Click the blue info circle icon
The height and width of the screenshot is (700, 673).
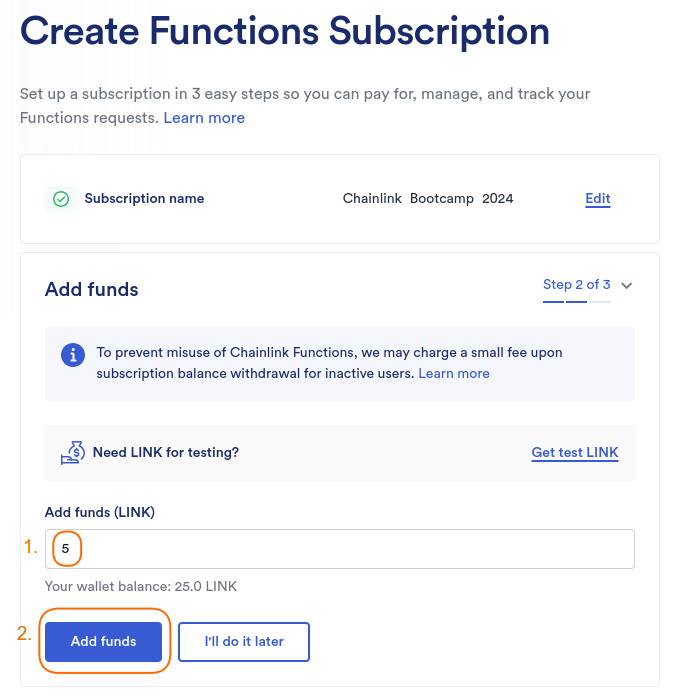tap(73, 355)
